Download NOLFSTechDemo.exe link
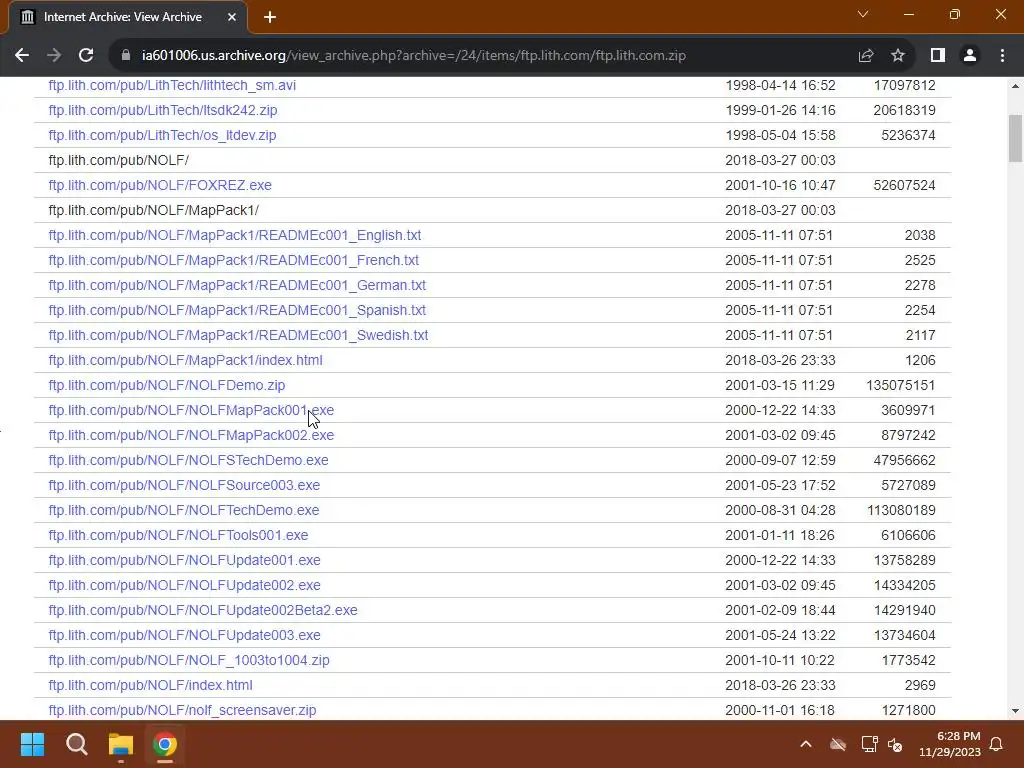1024x768 pixels. click(189, 460)
